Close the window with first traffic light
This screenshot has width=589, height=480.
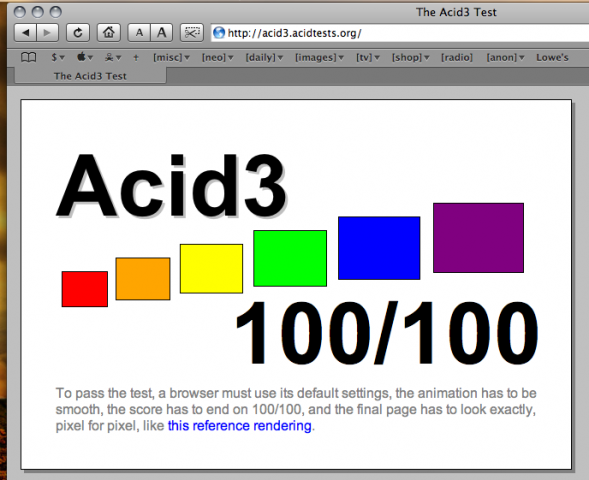[20, 12]
